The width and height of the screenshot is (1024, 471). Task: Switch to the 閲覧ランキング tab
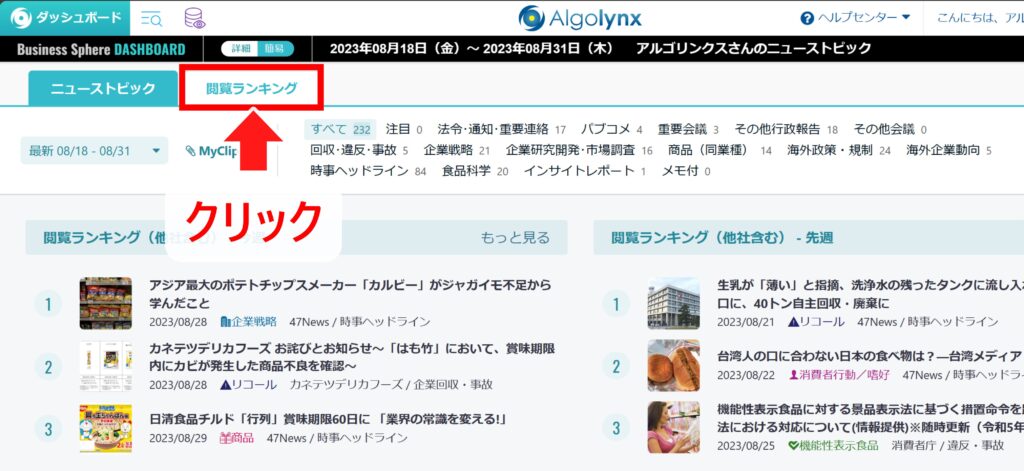pyautogui.click(x=252, y=88)
